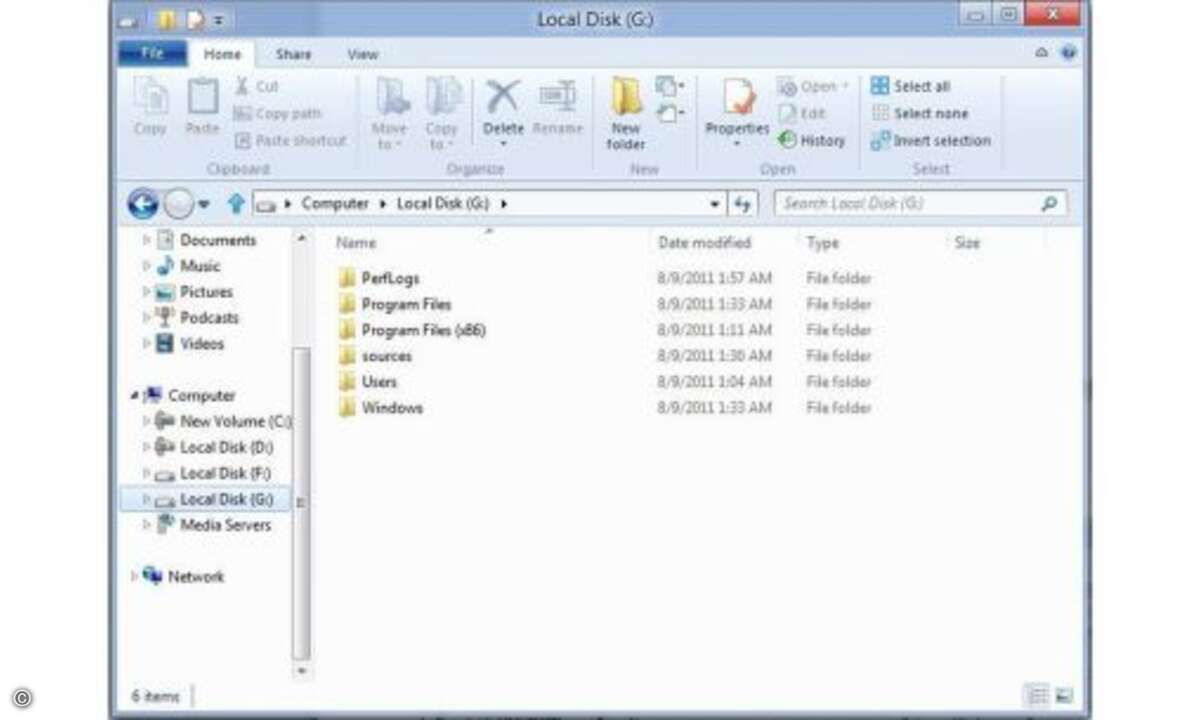
Task: Click Select all
Action: coord(910,86)
